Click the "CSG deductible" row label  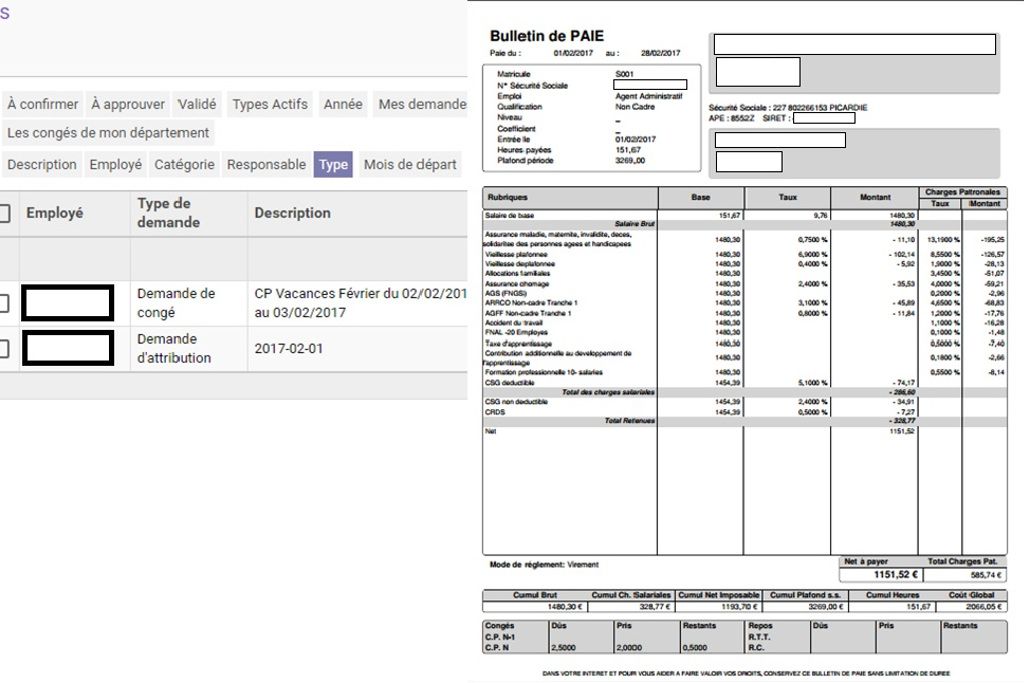[509, 383]
